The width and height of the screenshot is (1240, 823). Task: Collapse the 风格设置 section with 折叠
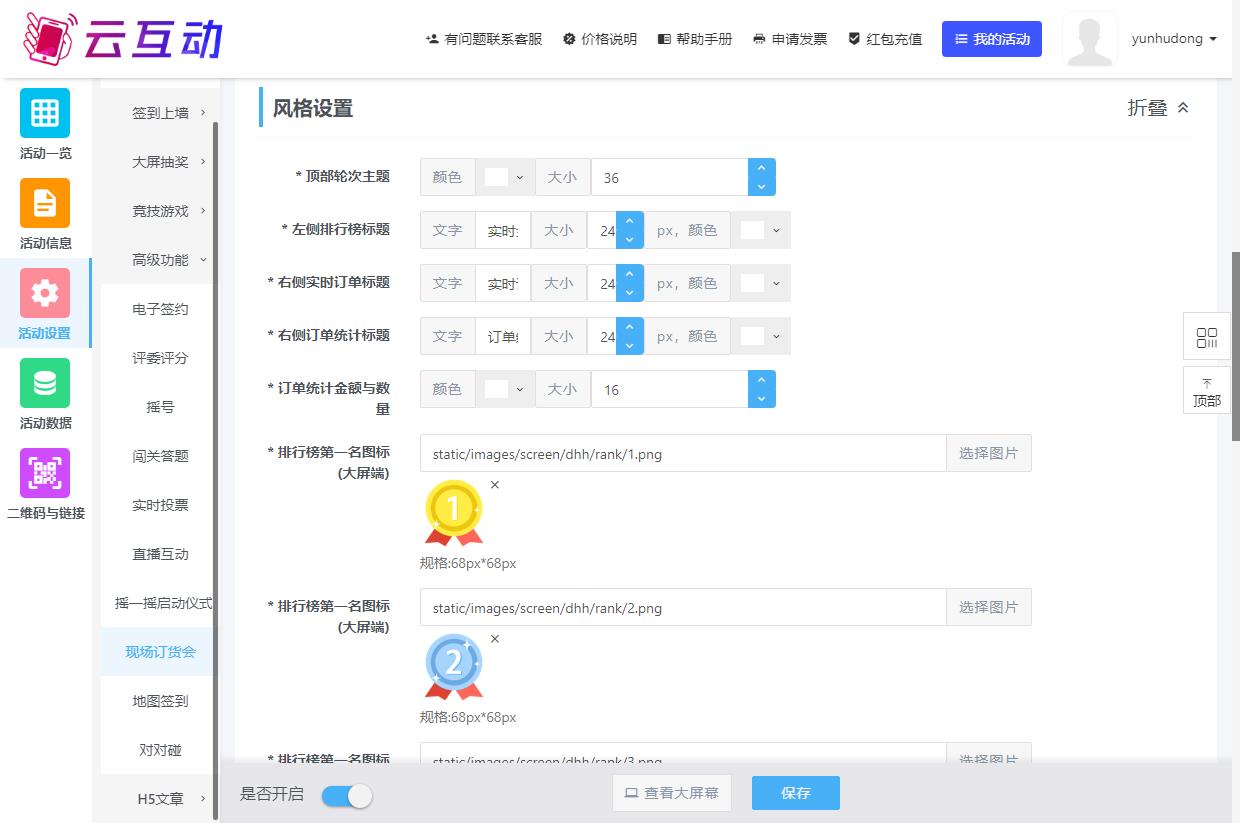pyautogui.click(x=1158, y=108)
